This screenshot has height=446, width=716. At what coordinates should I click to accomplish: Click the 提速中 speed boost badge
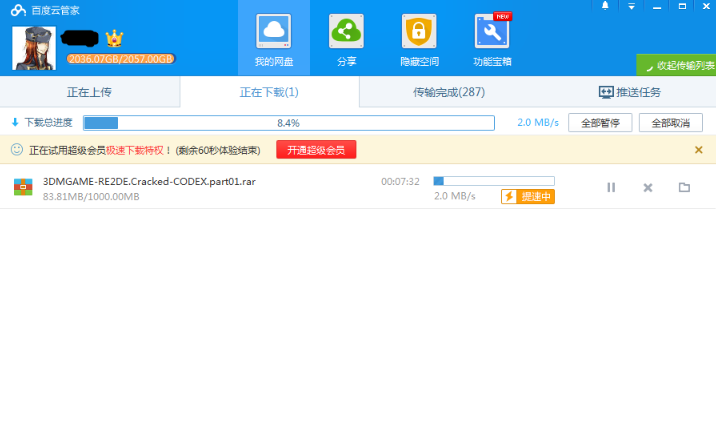point(528,196)
